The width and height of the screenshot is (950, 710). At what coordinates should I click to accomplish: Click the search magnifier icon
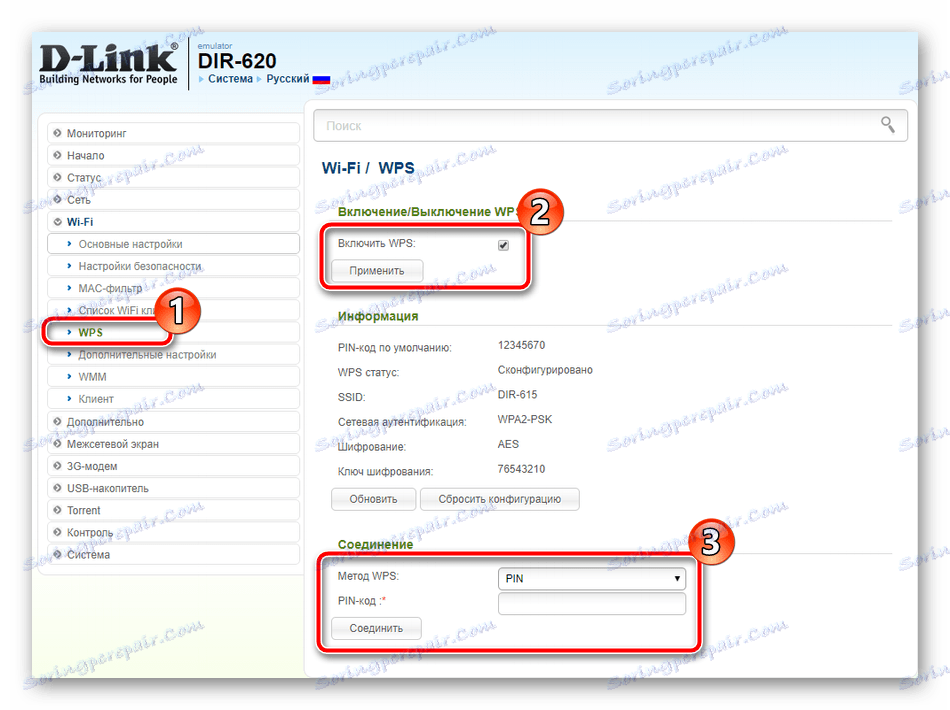(x=888, y=125)
